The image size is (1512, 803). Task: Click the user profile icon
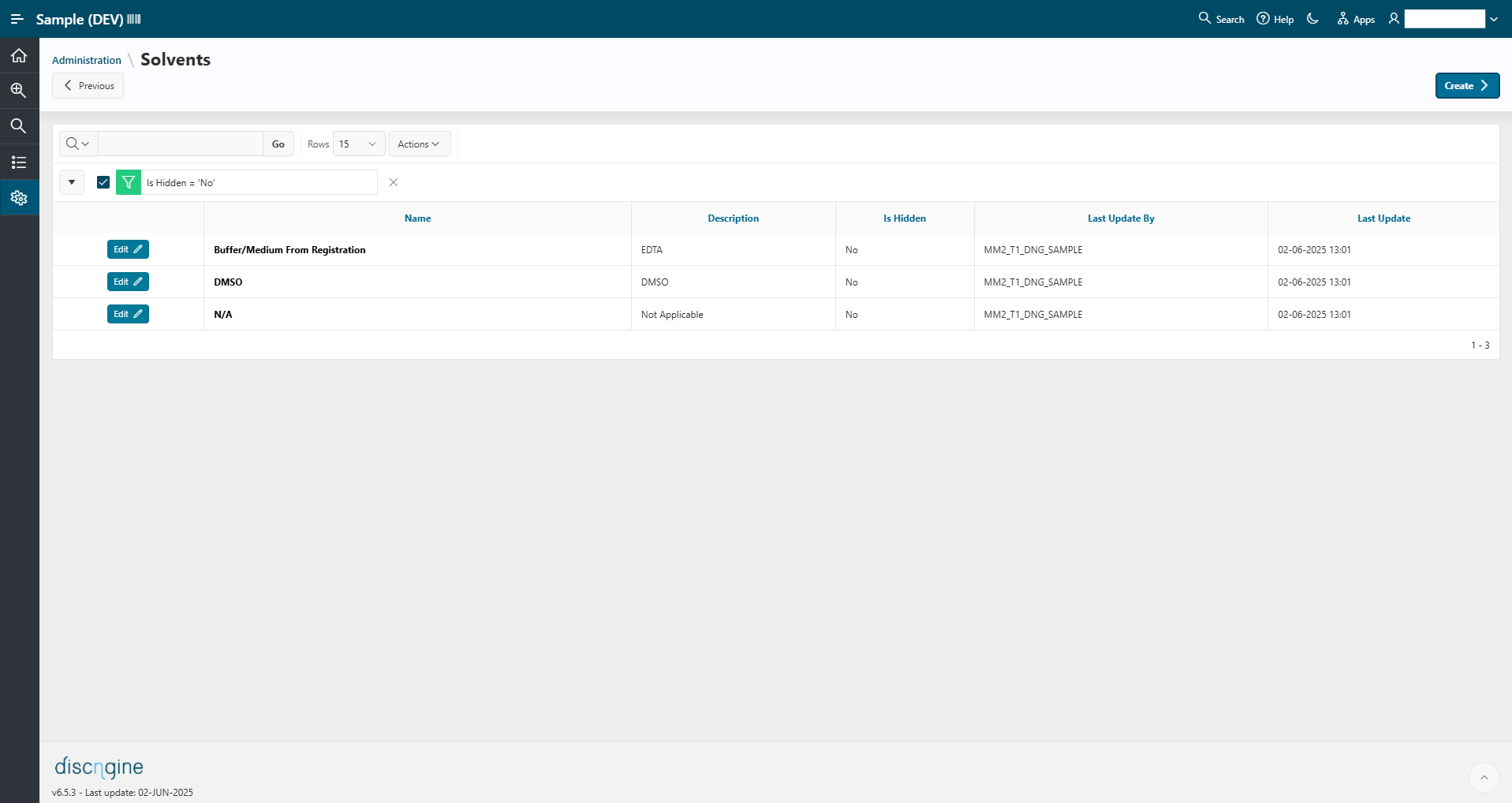click(1394, 19)
